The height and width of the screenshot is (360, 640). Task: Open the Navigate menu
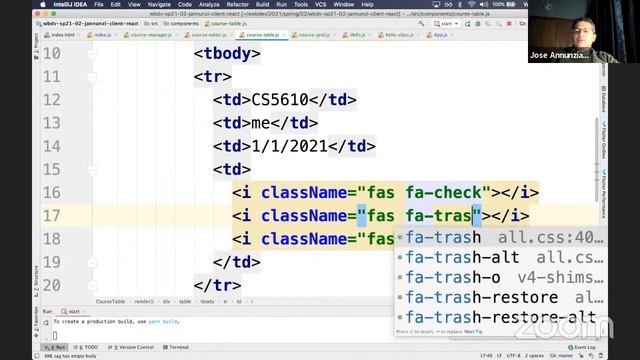point(159,4)
